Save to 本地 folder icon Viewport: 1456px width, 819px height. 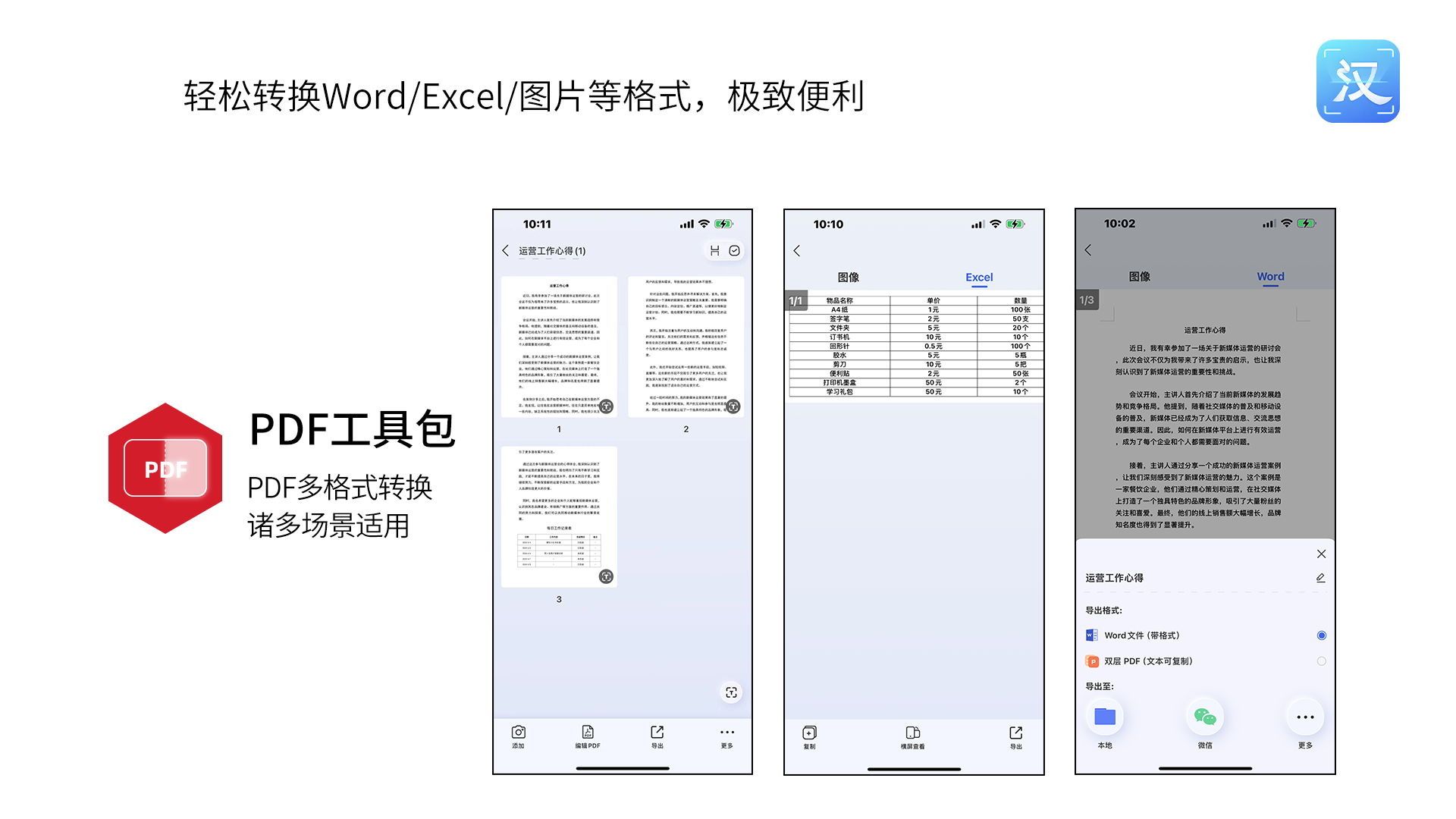click(1105, 717)
